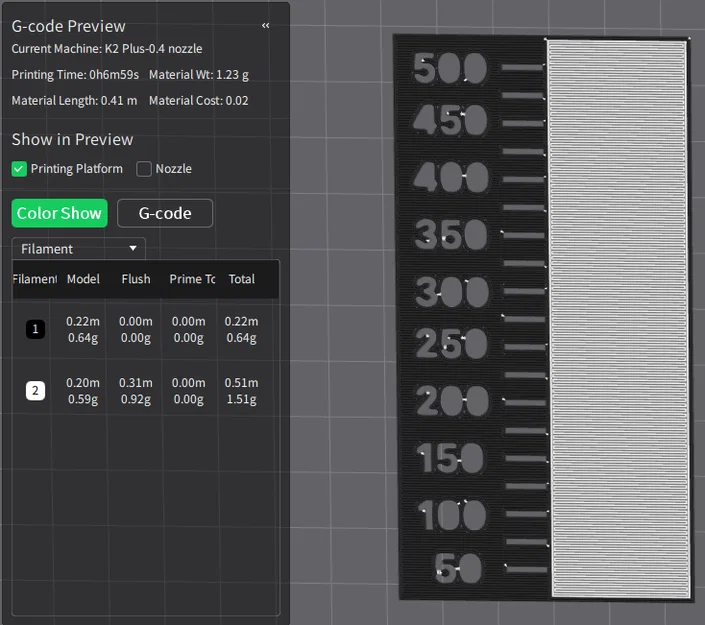Enable the Nozzle checkbox

click(144, 169)
